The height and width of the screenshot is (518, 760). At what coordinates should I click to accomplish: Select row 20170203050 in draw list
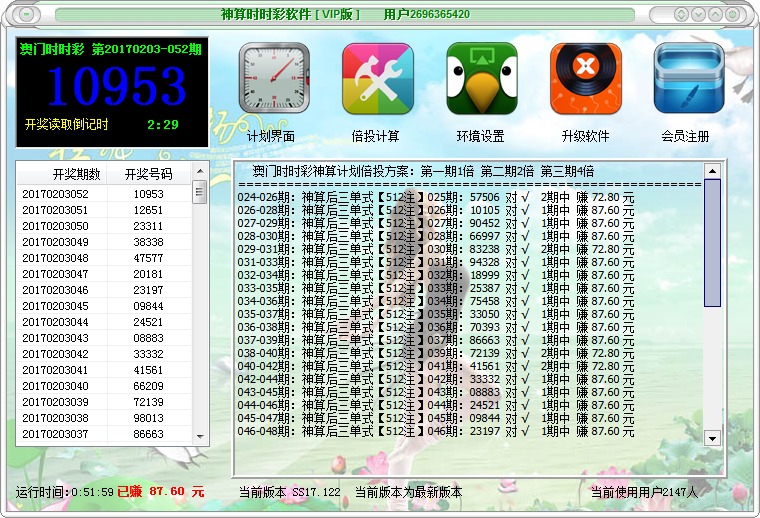[104, 226]
